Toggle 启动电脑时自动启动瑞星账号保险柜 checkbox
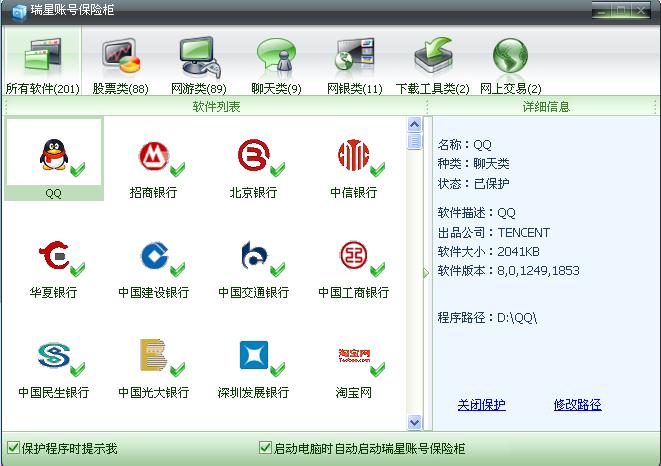This screenshot has height=466, width=661. click(265, 447)
